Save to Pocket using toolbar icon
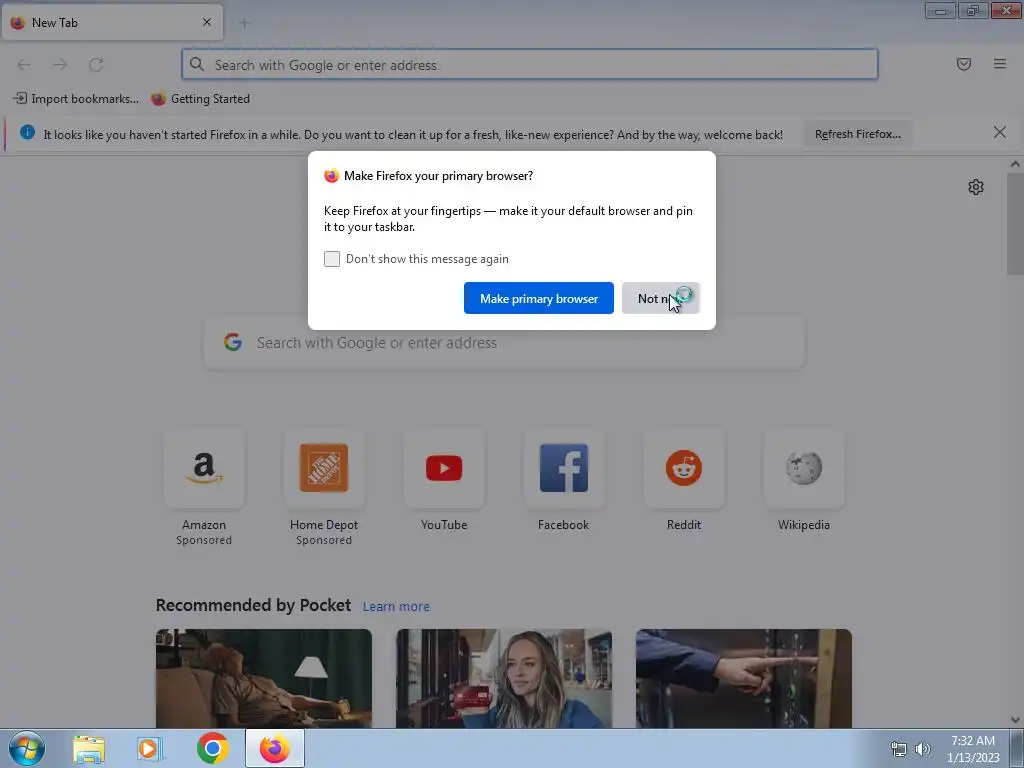 coord(964,64)
